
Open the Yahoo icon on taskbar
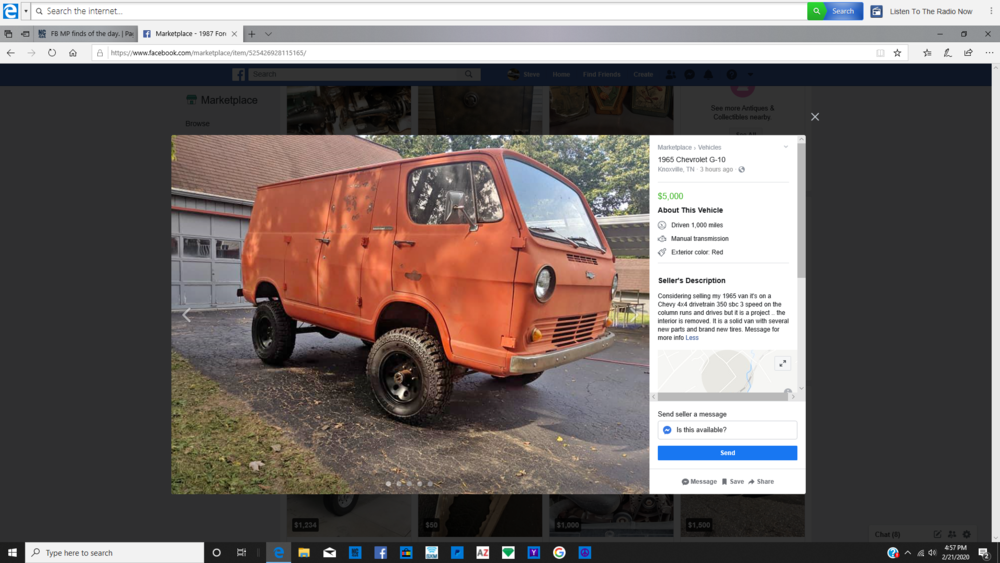pos(533,552)
